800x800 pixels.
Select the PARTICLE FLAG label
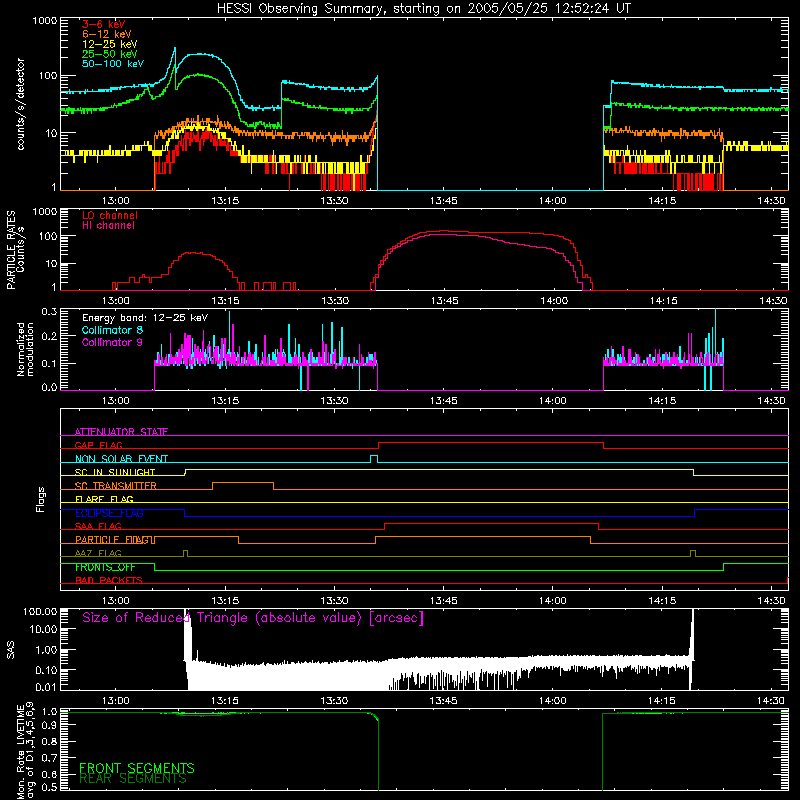click(x=114, y=539)
